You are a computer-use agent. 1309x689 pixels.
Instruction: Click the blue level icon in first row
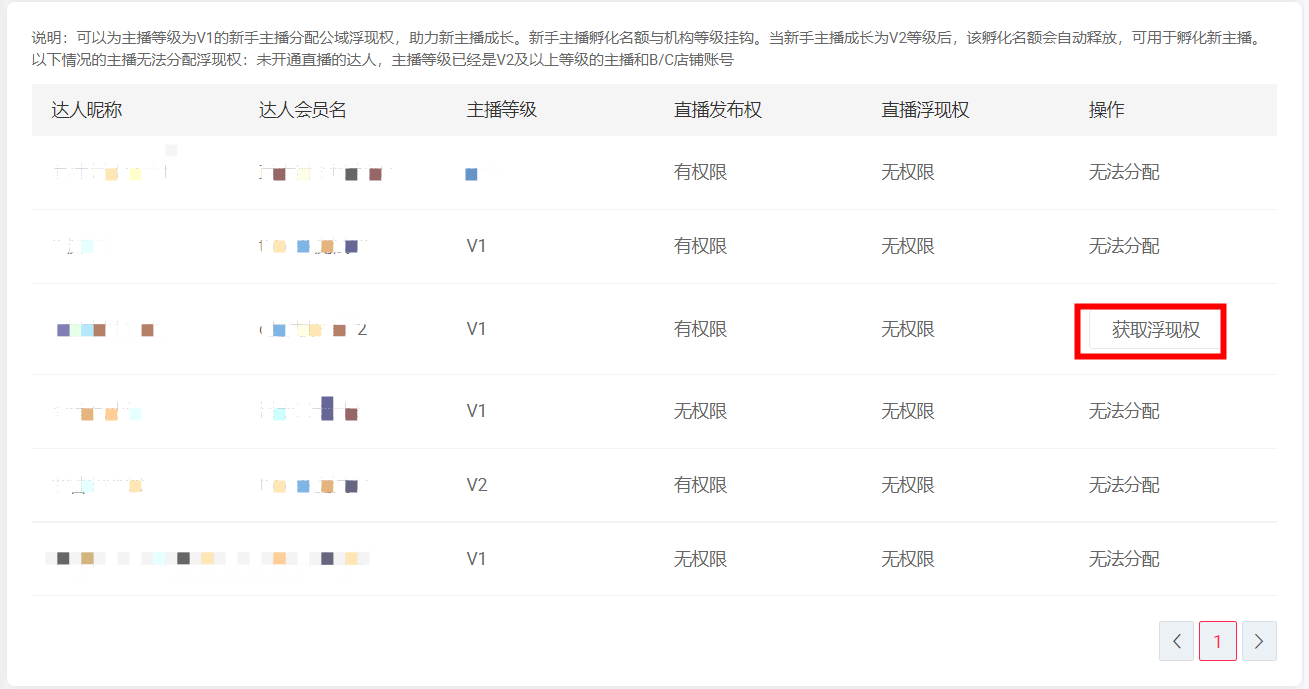pos(471,174)
